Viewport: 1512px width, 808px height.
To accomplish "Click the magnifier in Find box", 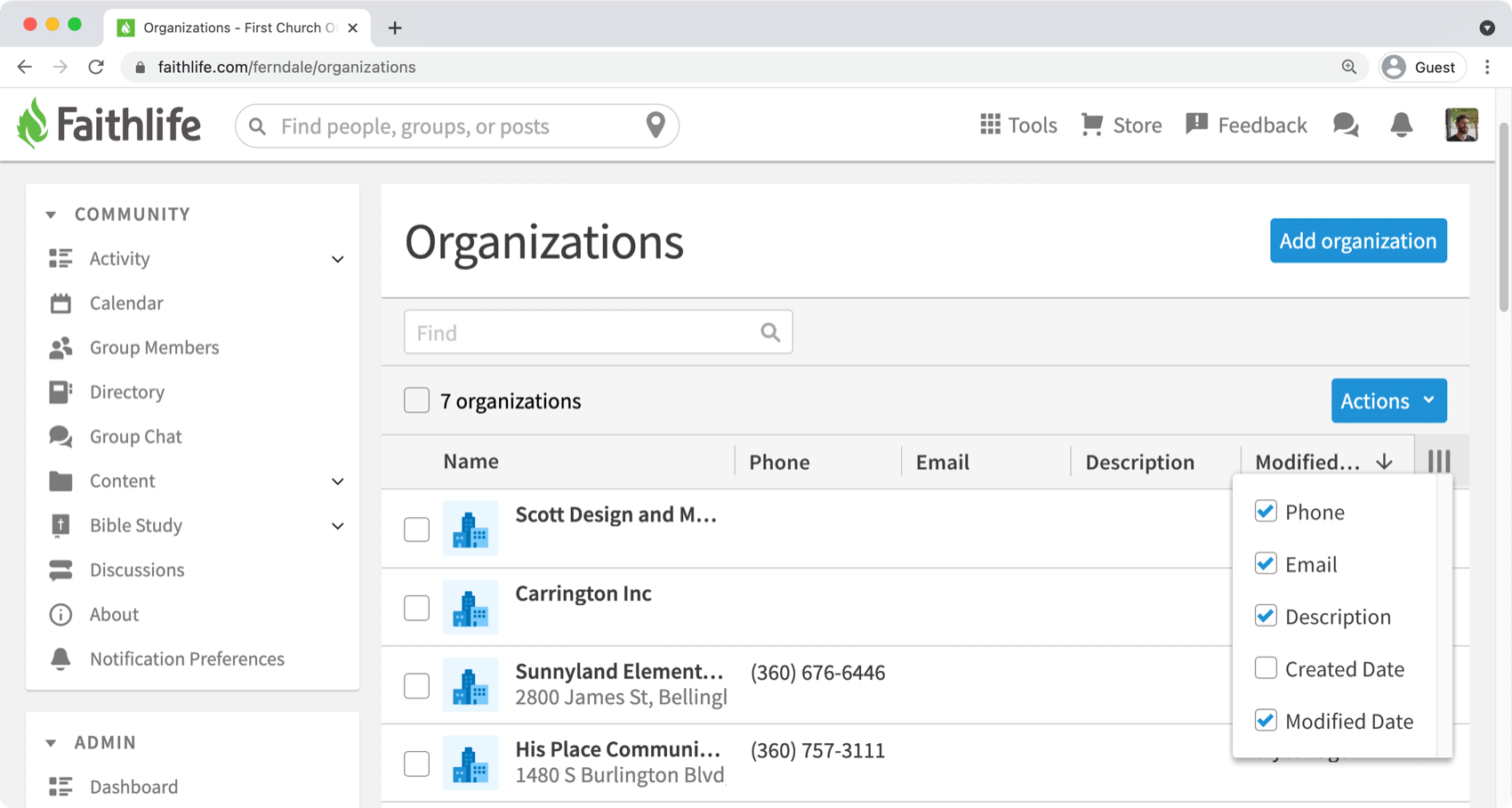I will click(x=770, y=332).
